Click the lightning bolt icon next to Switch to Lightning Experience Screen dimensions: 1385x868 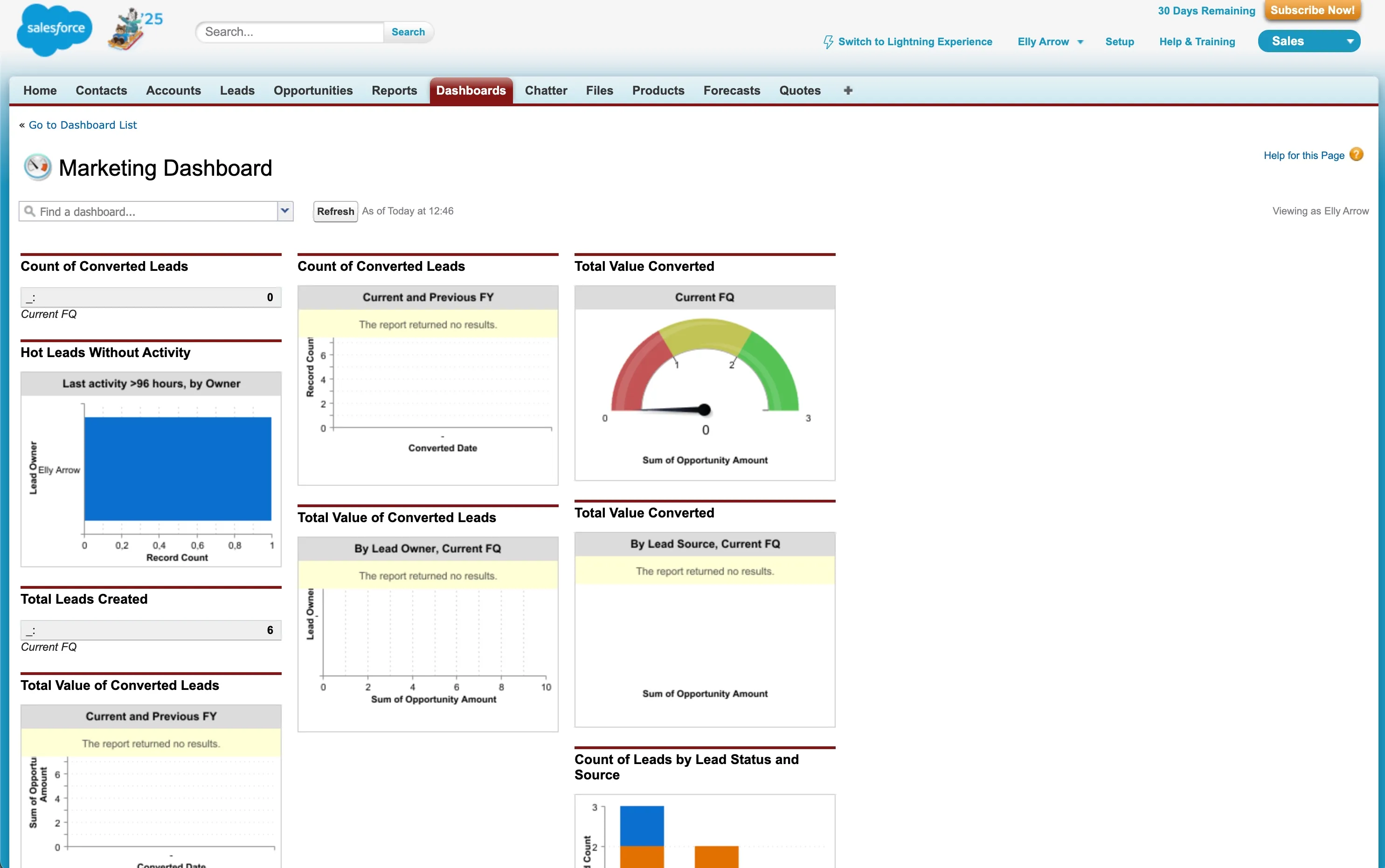[828, 41]
